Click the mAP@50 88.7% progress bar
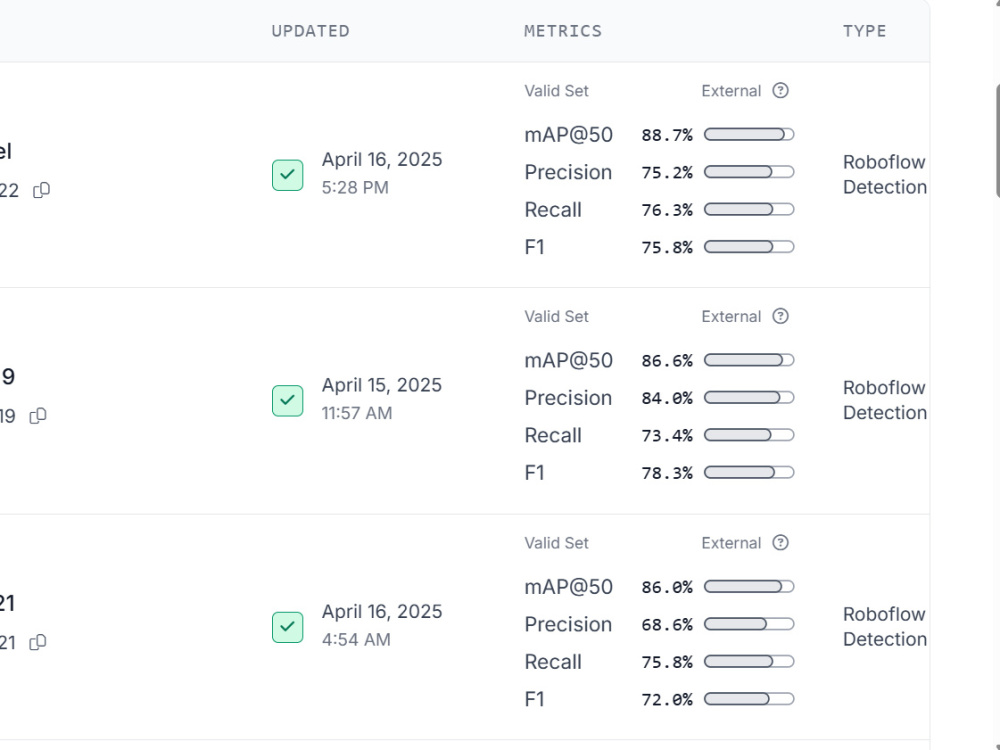 749,135
